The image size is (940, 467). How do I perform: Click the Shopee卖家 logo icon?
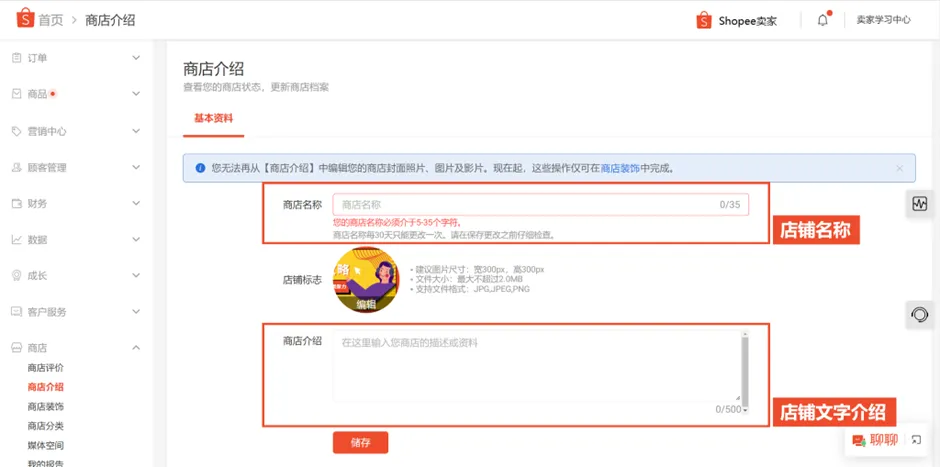704,20
